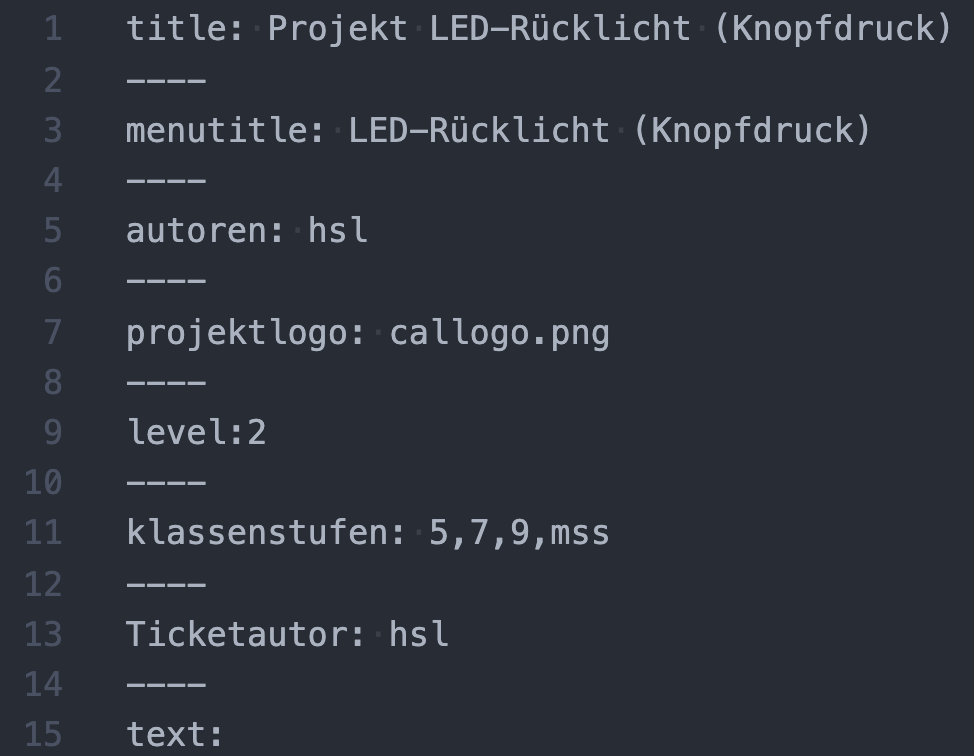Click the "callogo.png" filename value
974x756 pixels.
499,332
